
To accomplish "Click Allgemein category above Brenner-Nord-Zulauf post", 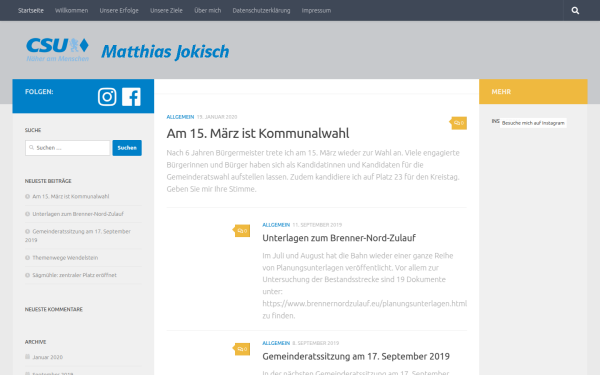I will pos(276,225).
